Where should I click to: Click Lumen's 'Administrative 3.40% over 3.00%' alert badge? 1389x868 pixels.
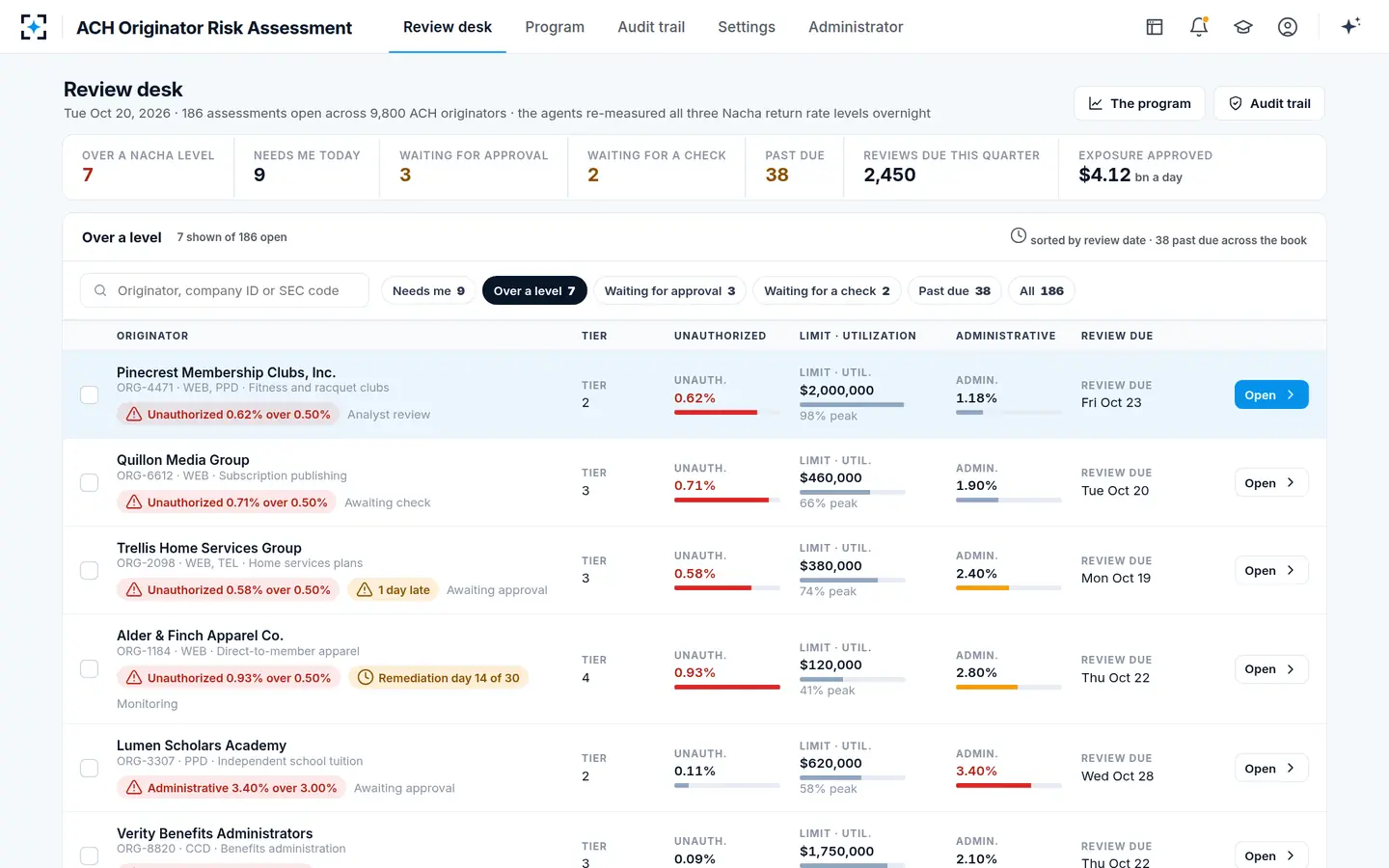point(231,788)
